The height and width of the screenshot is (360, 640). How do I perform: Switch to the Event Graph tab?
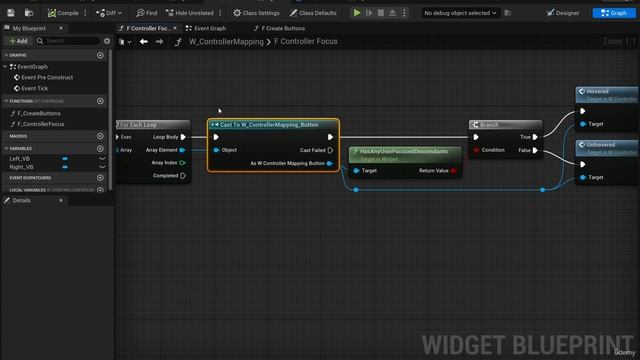206,28
